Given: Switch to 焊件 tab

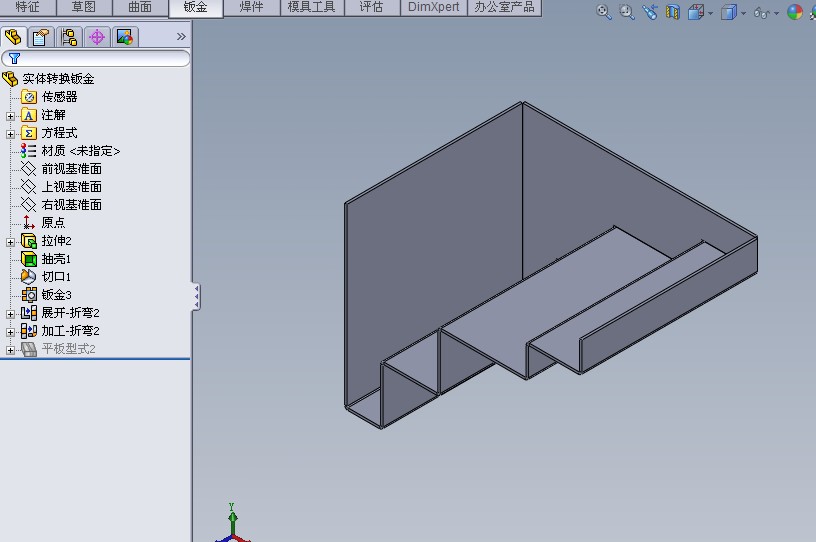Looking at the screenshot, I should [251, 7].
